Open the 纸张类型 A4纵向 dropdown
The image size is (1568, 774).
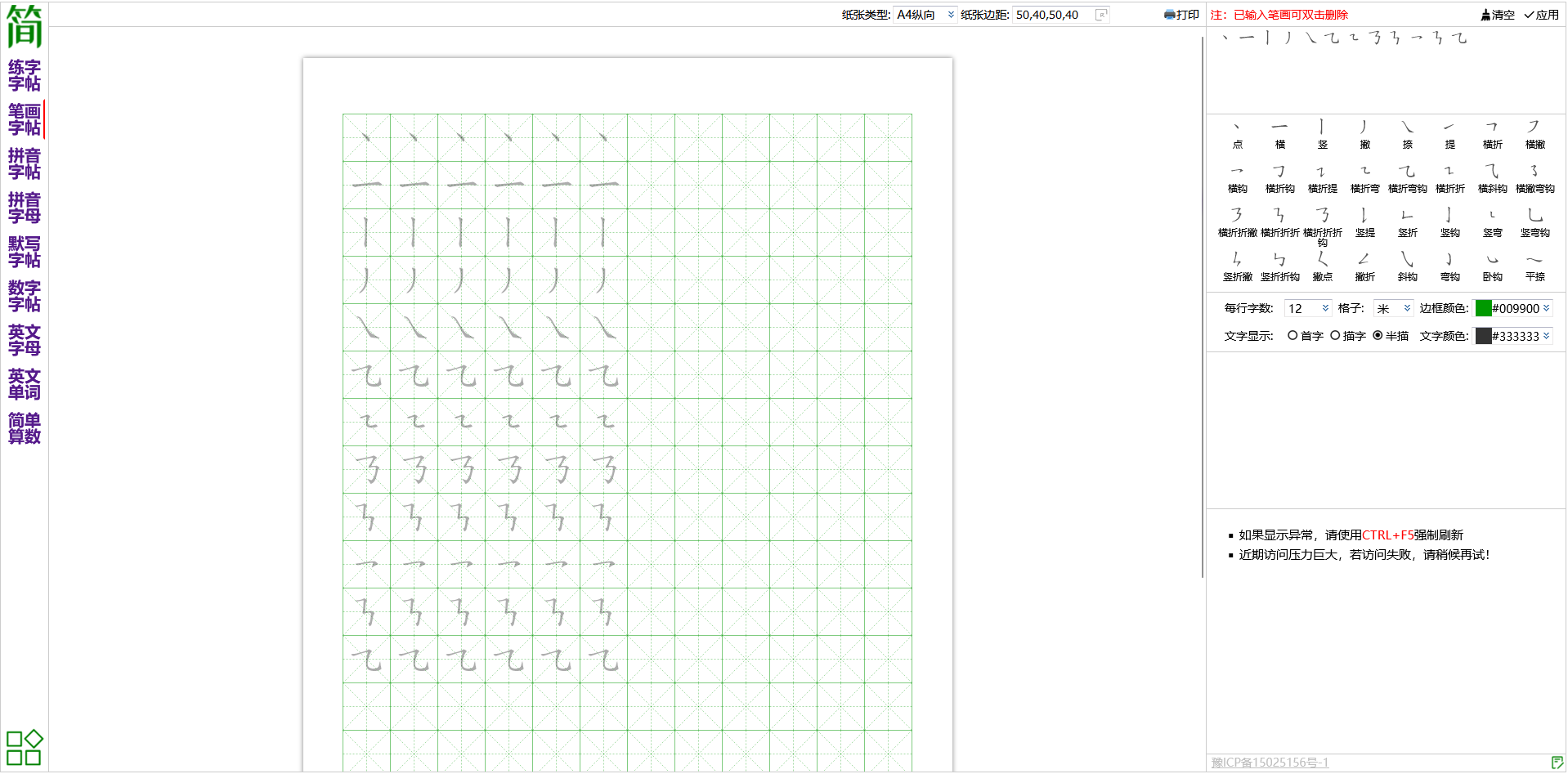925,15
